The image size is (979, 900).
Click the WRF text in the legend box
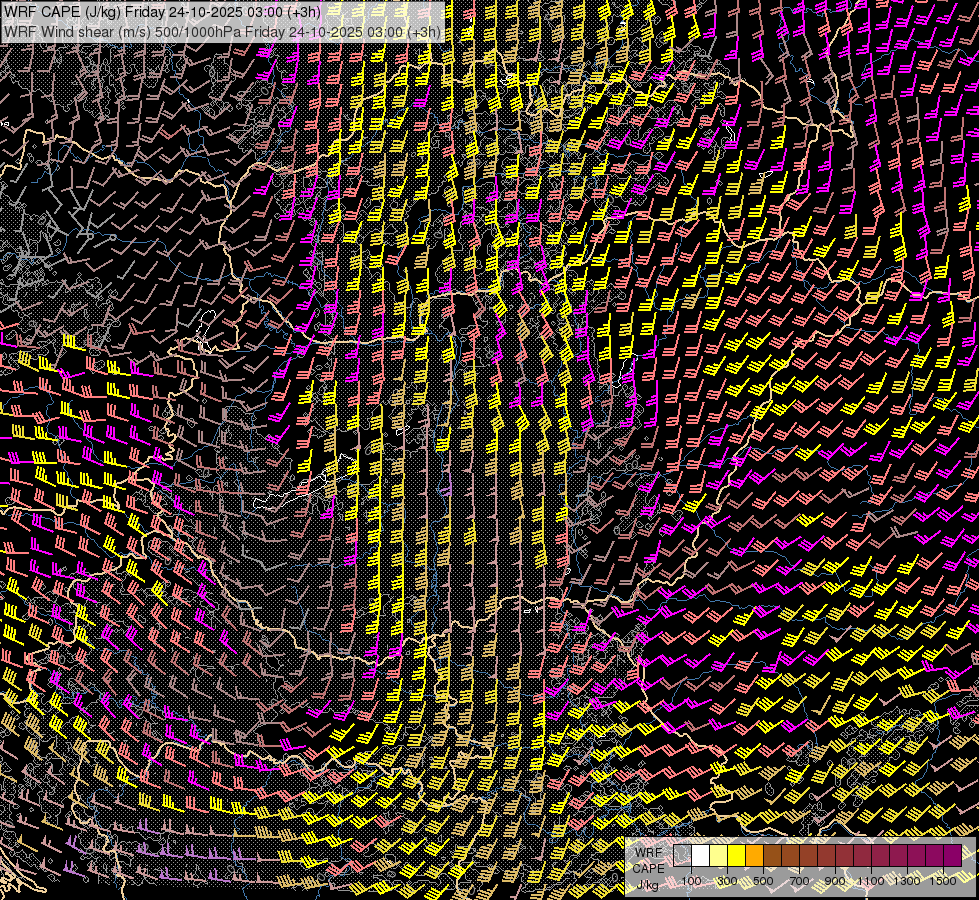click(648, 853)
